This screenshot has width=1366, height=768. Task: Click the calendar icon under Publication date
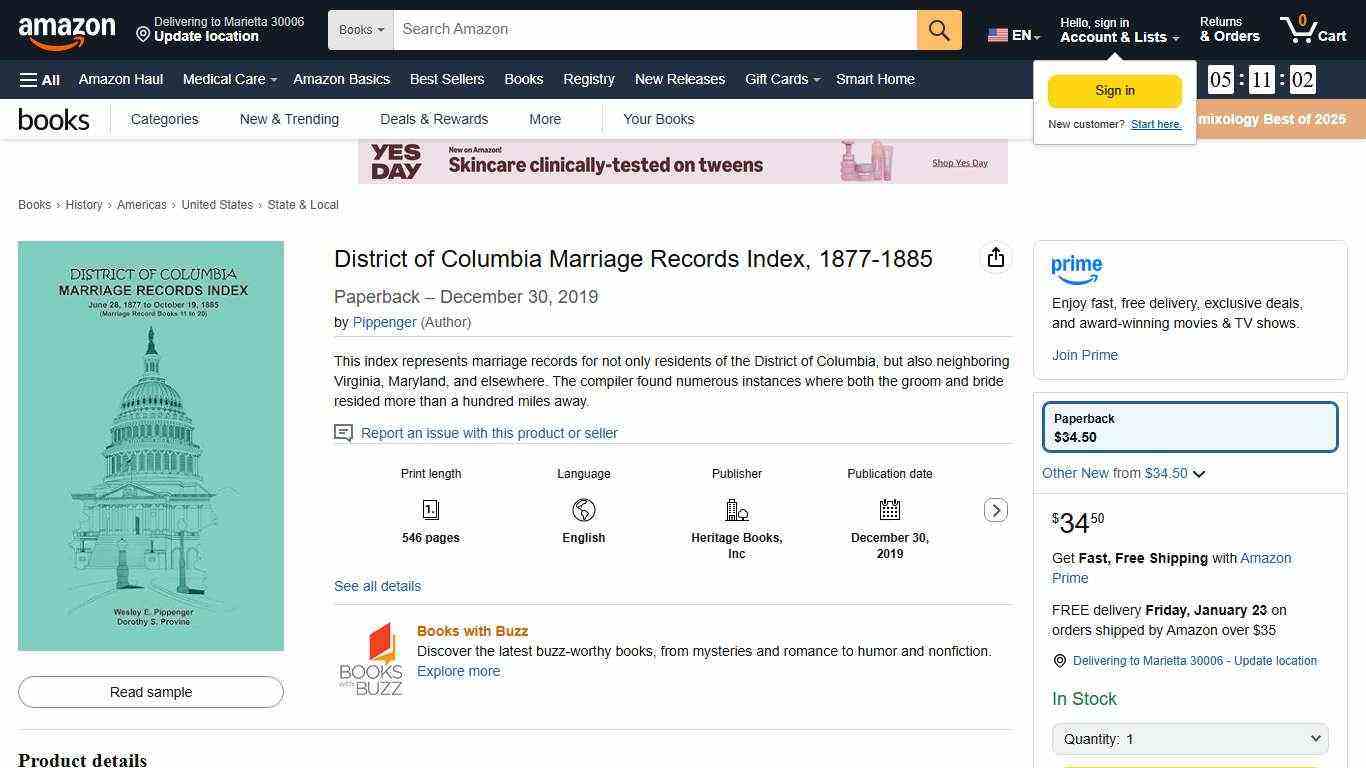tap(889, 509)
